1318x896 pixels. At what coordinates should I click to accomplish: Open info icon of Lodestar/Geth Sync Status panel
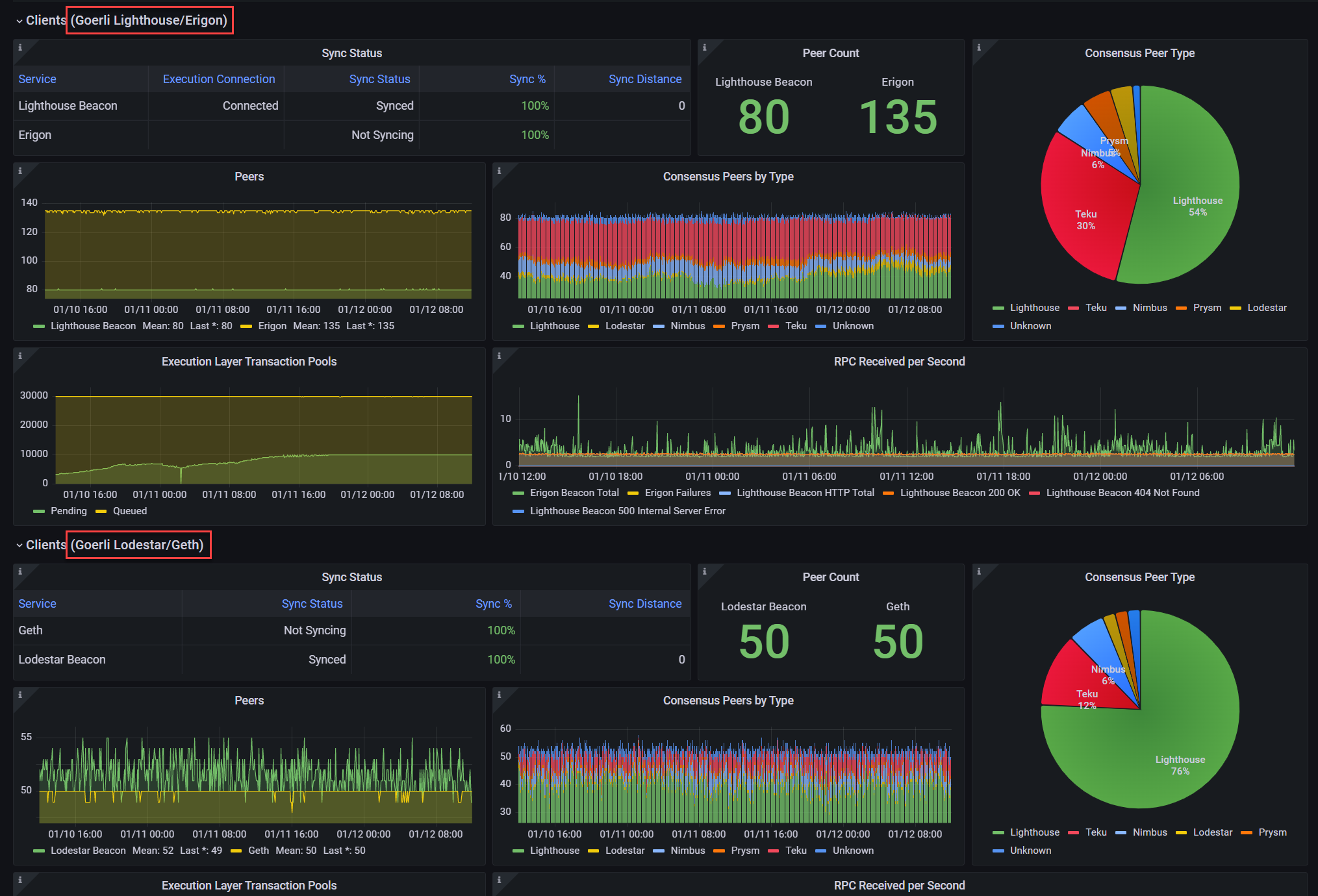20,571
